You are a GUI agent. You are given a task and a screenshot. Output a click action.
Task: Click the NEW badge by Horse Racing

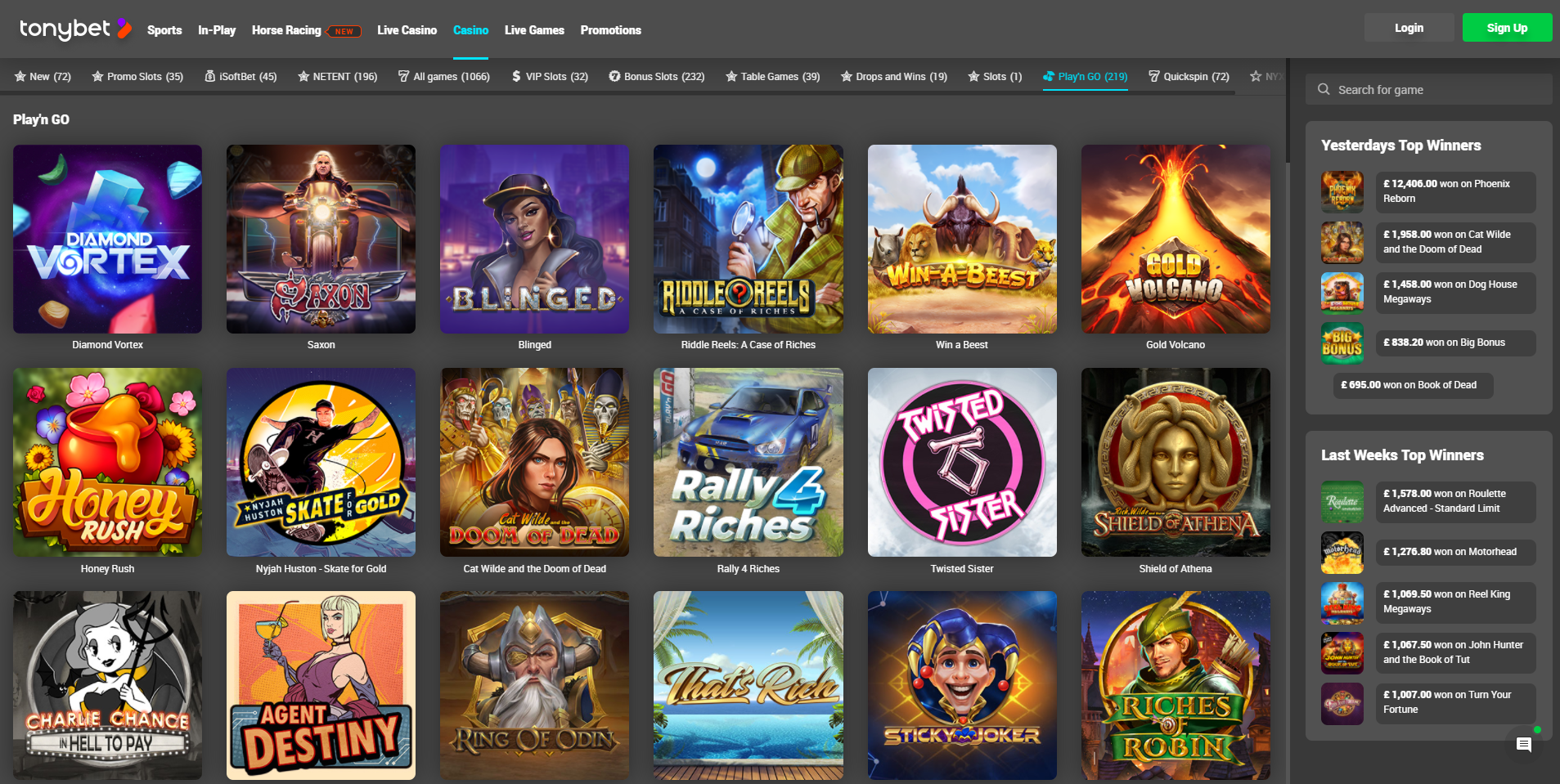(344, 31)
